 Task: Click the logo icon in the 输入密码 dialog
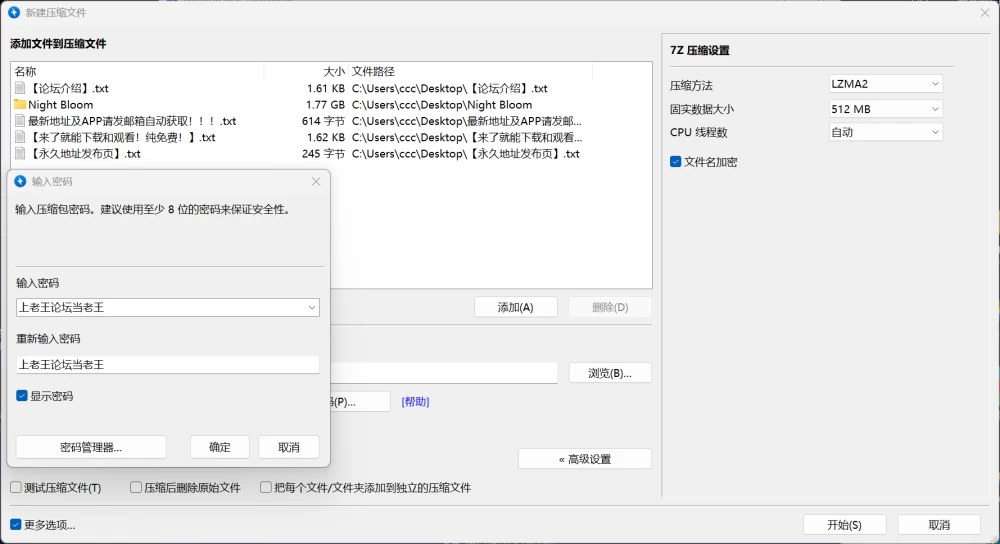[x=20, y=181]
